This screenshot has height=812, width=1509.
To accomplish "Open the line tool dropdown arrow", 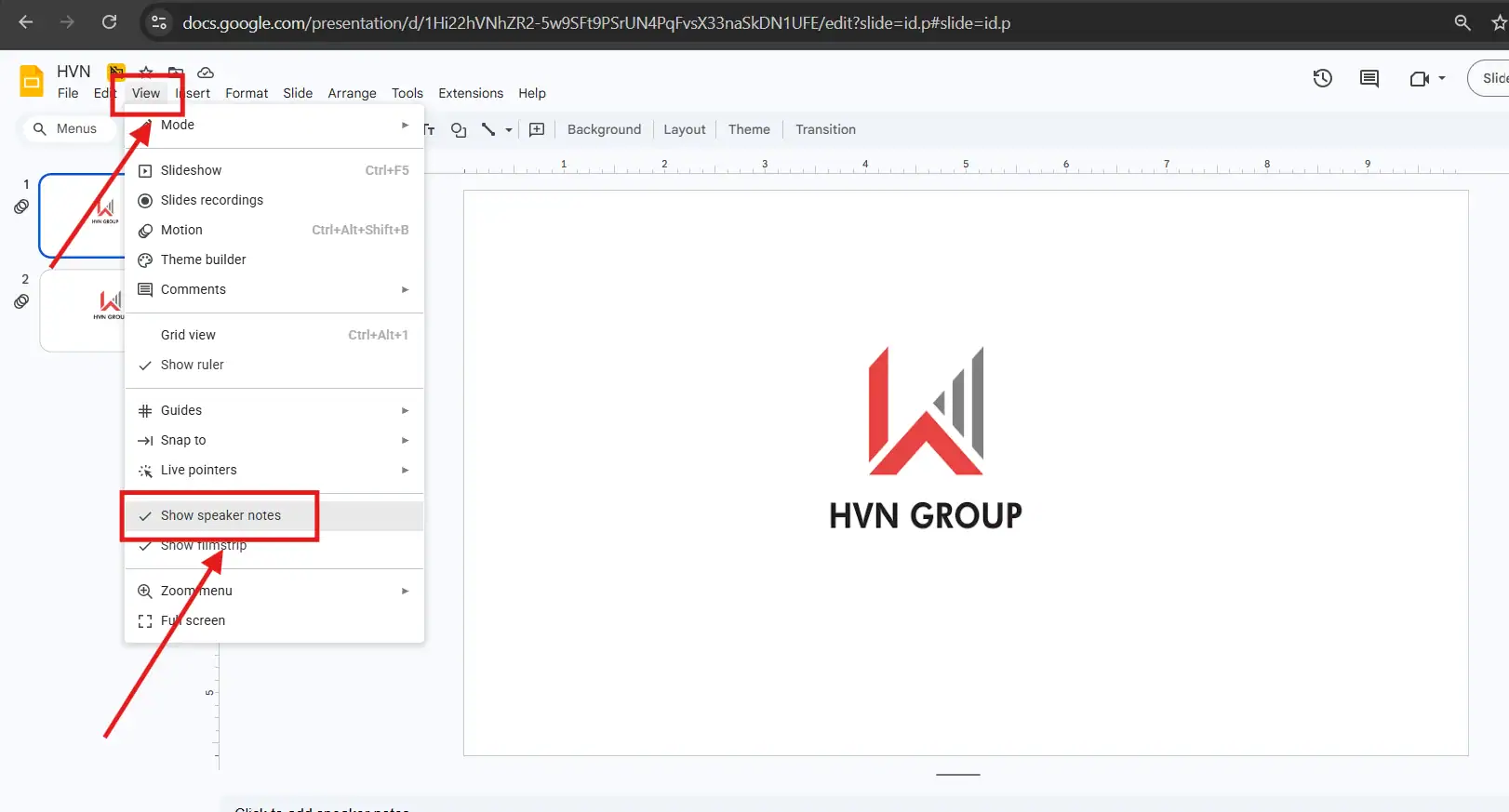I will pos(509,130).
